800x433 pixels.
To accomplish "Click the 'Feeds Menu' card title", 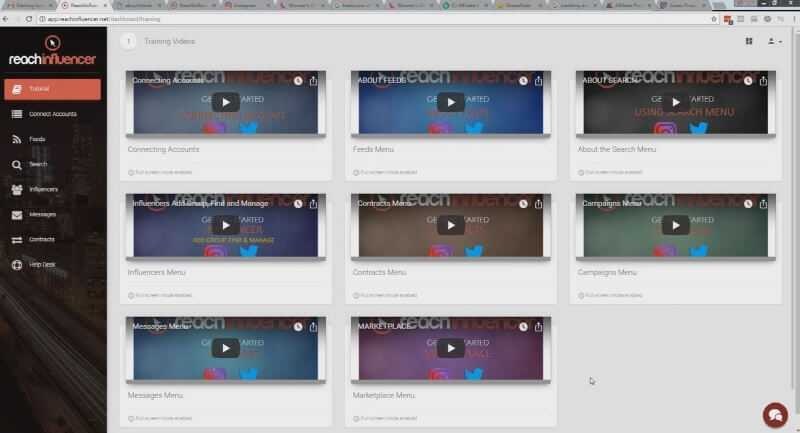I will pos(373,149).
